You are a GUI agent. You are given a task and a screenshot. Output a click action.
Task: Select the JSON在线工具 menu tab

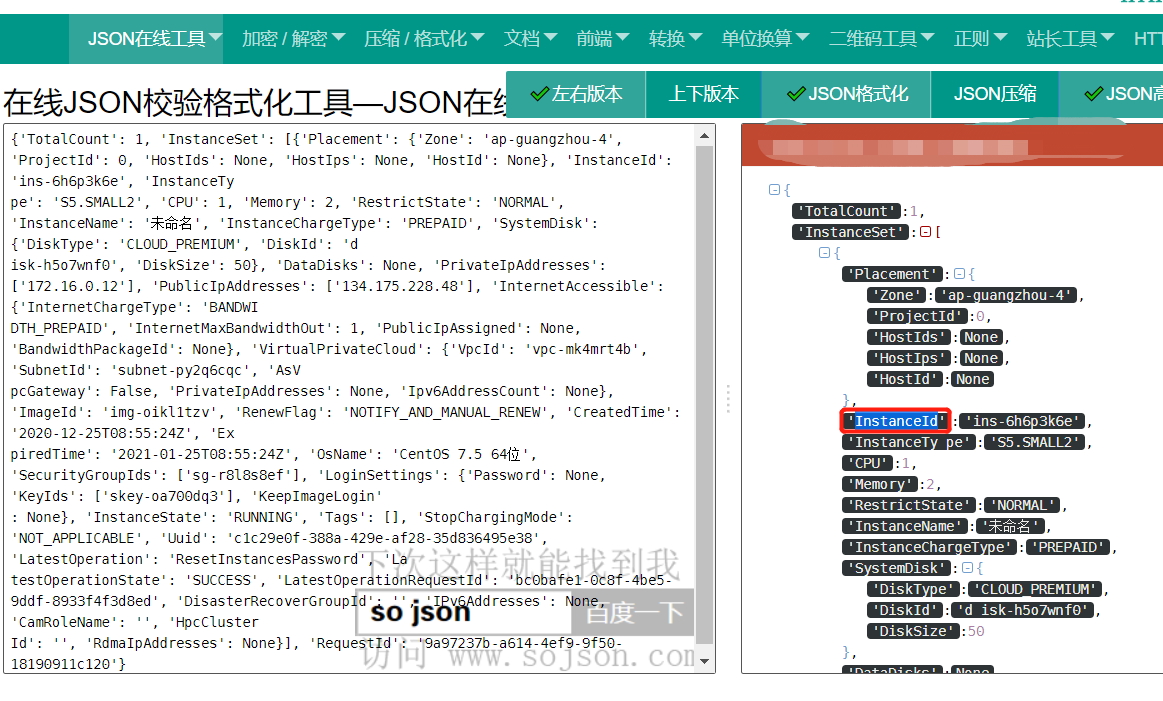[146, 38]
